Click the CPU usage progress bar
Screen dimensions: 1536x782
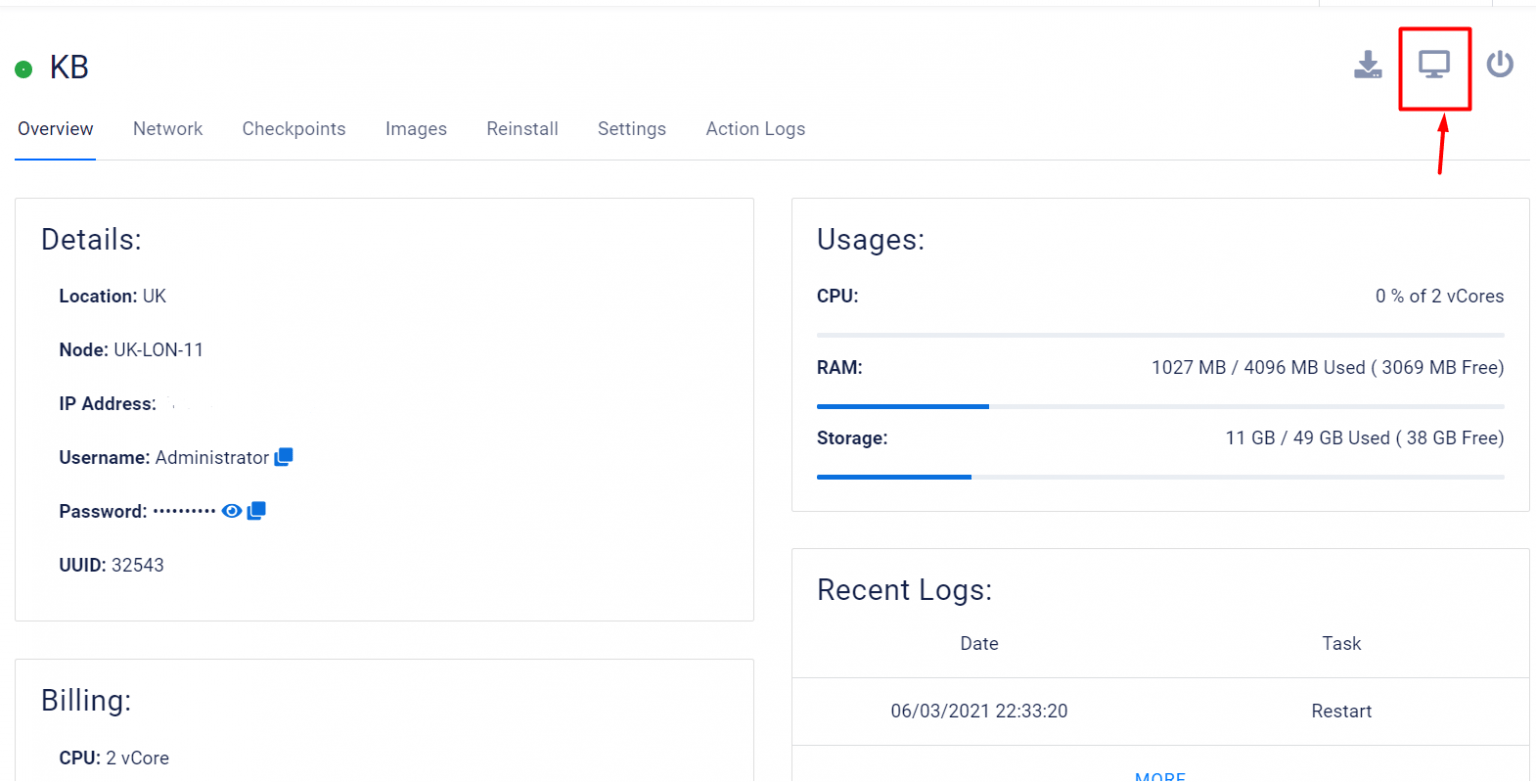(1160, 335)
